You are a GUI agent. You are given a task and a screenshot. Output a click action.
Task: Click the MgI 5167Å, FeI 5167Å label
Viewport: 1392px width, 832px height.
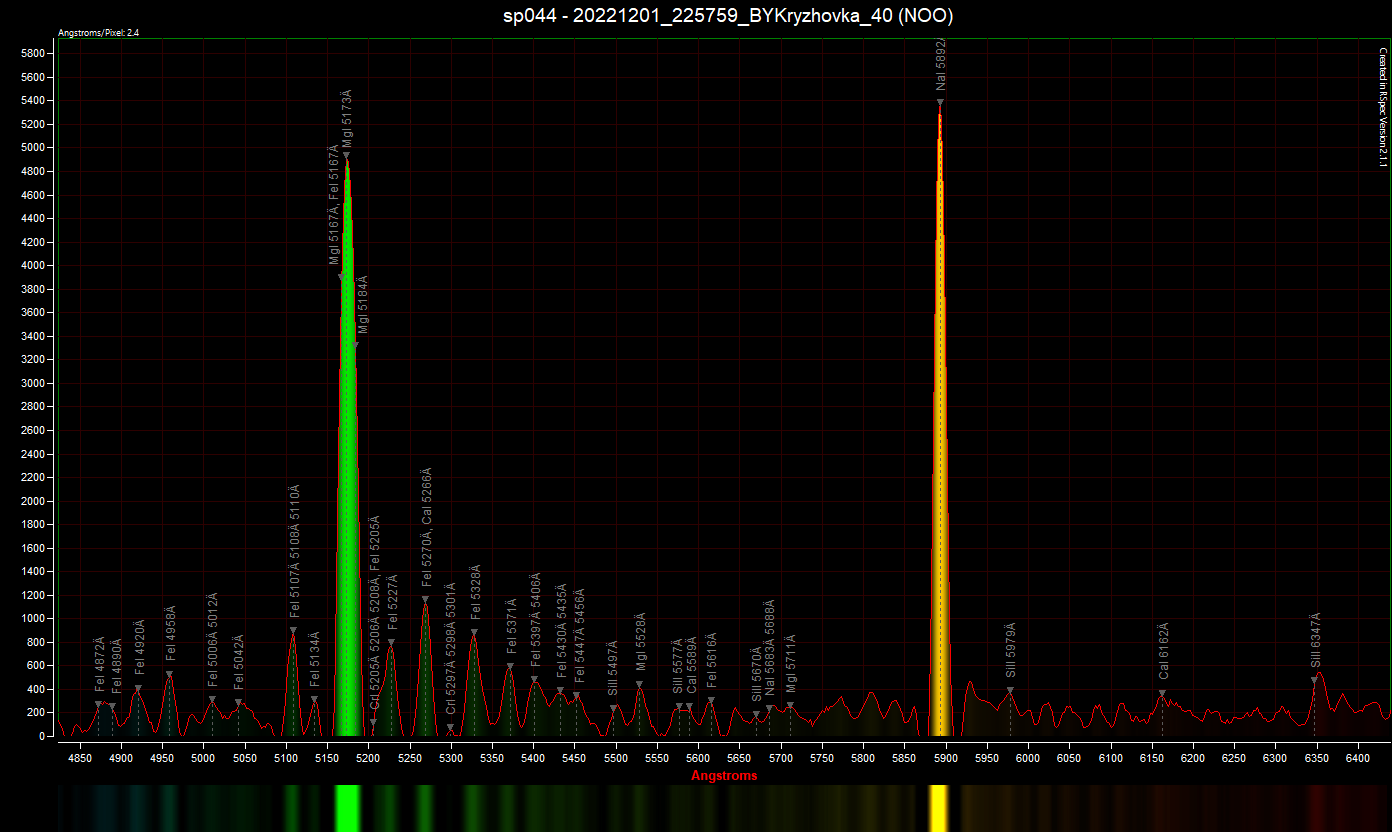334,205
